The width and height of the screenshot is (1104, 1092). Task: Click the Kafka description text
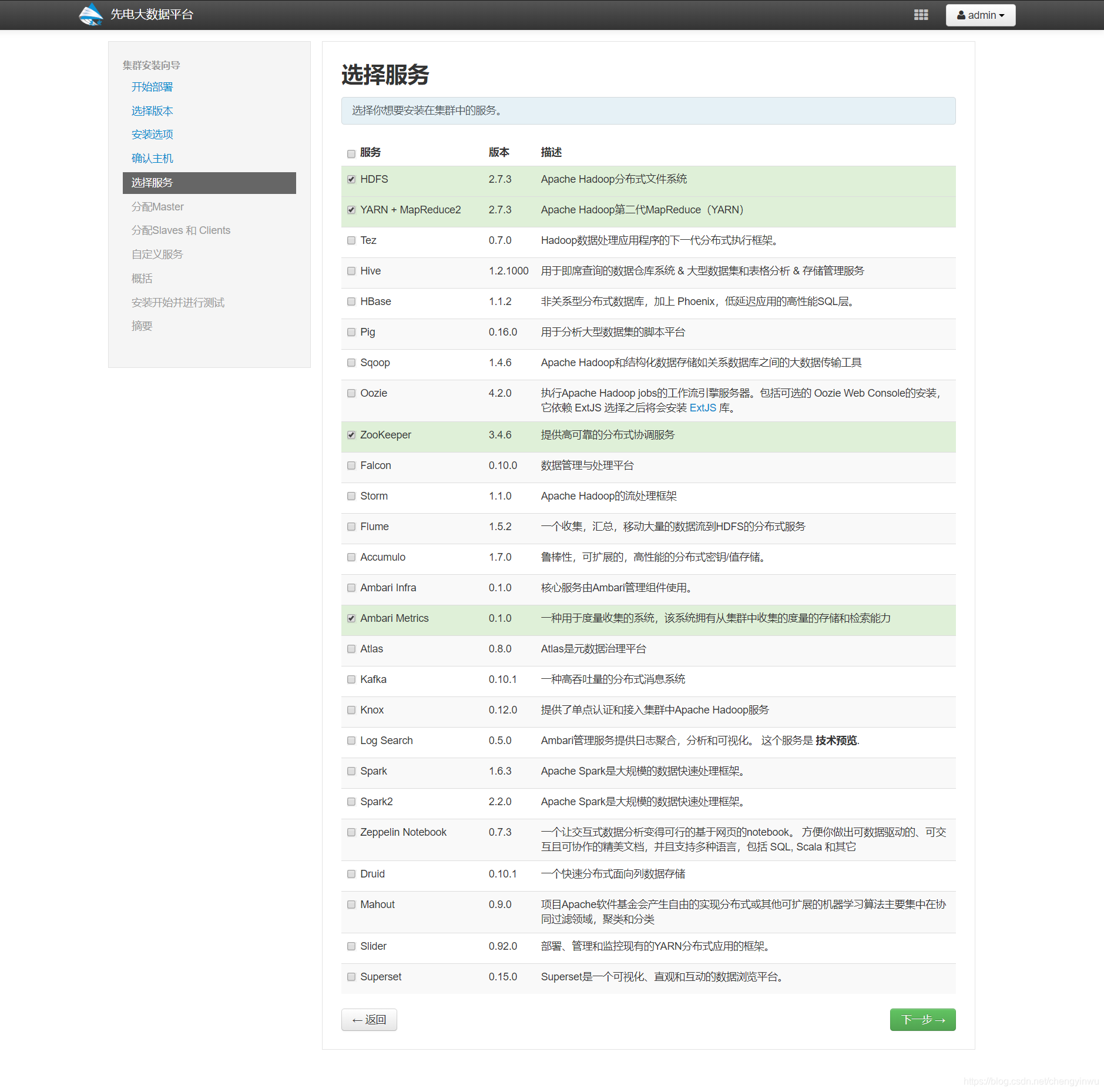tap(613, 679)
